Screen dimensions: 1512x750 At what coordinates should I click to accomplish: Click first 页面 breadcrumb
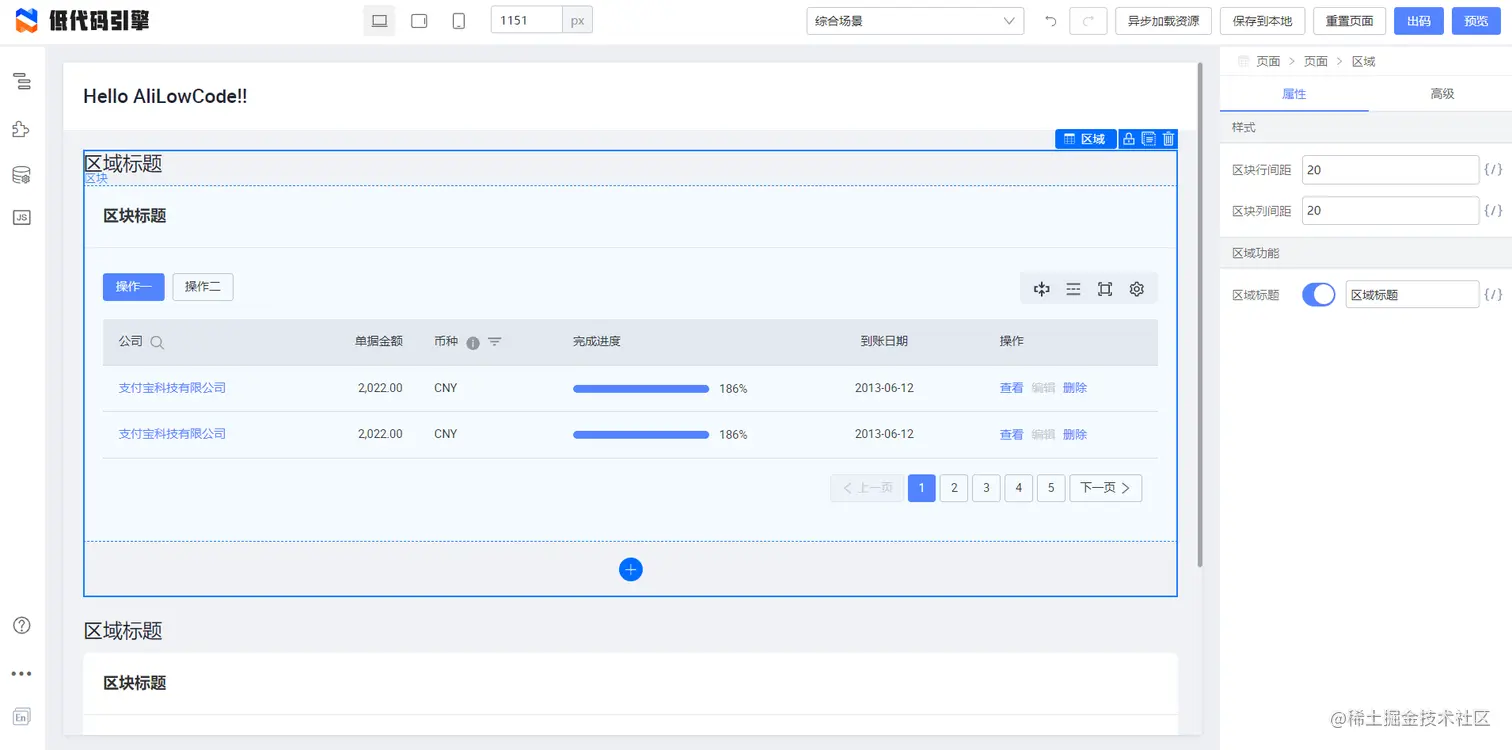1268,61
